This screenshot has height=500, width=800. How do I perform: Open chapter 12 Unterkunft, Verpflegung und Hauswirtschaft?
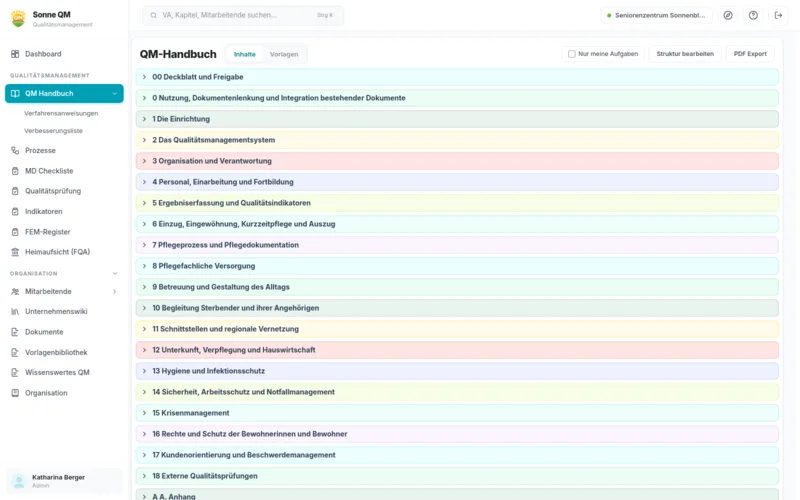pyautogui.click(x=457, y=350)
